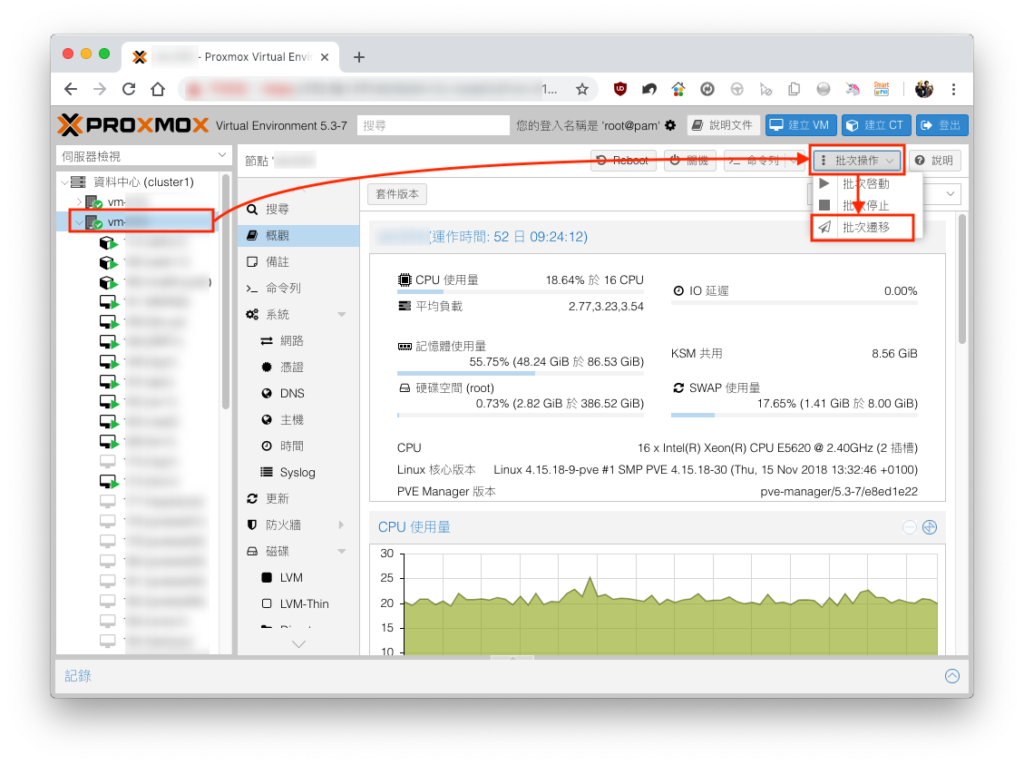
Task: Click the 搜尋 search field in the header
Action: pos(433,125)
